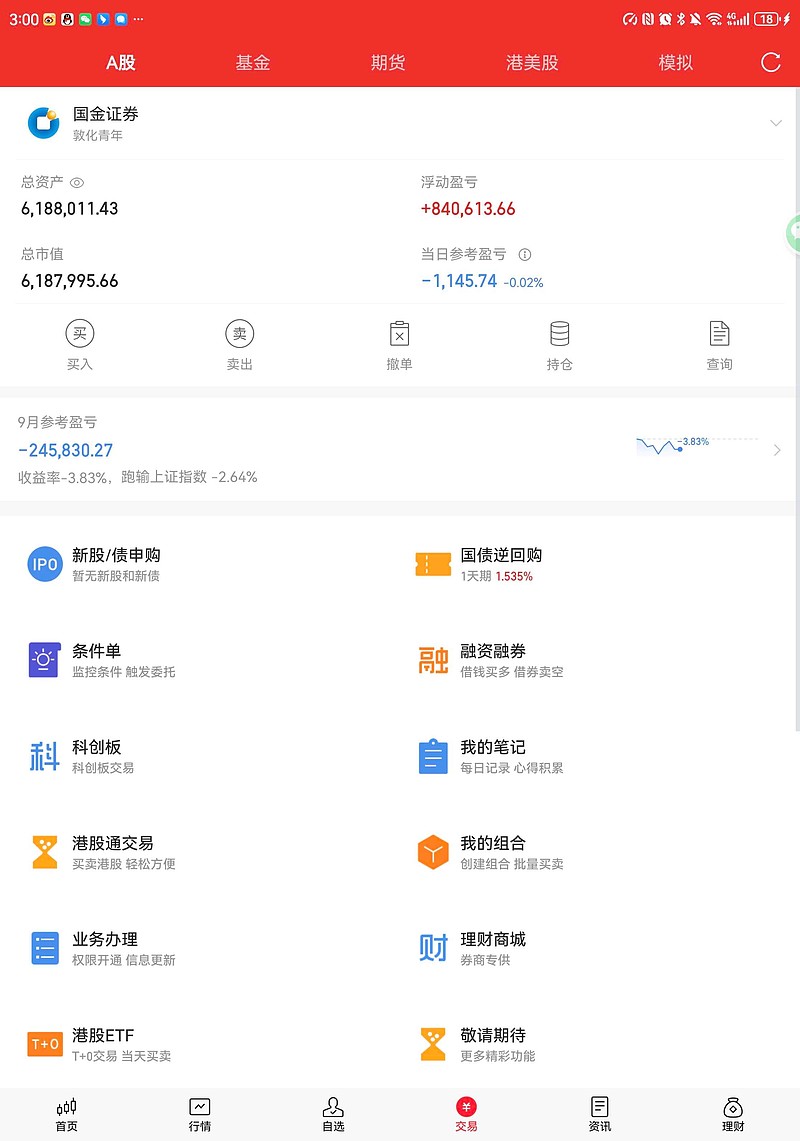The height and width of the screenshot is (1141, 800).
Task: Switch to the 期货 tab
Action: tap(388, 63)
